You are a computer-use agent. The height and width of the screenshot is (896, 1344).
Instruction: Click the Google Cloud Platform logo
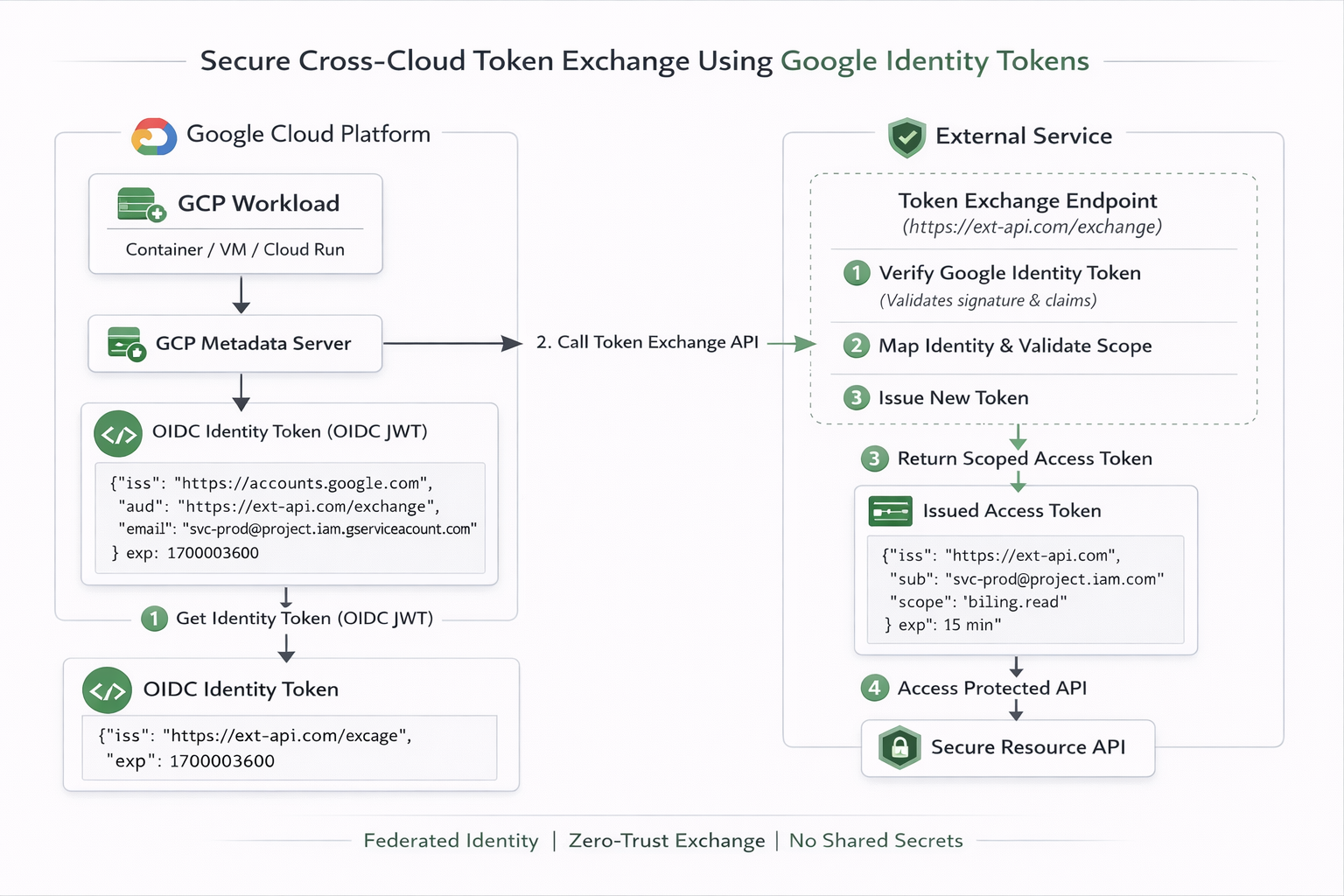pos(153,136)
